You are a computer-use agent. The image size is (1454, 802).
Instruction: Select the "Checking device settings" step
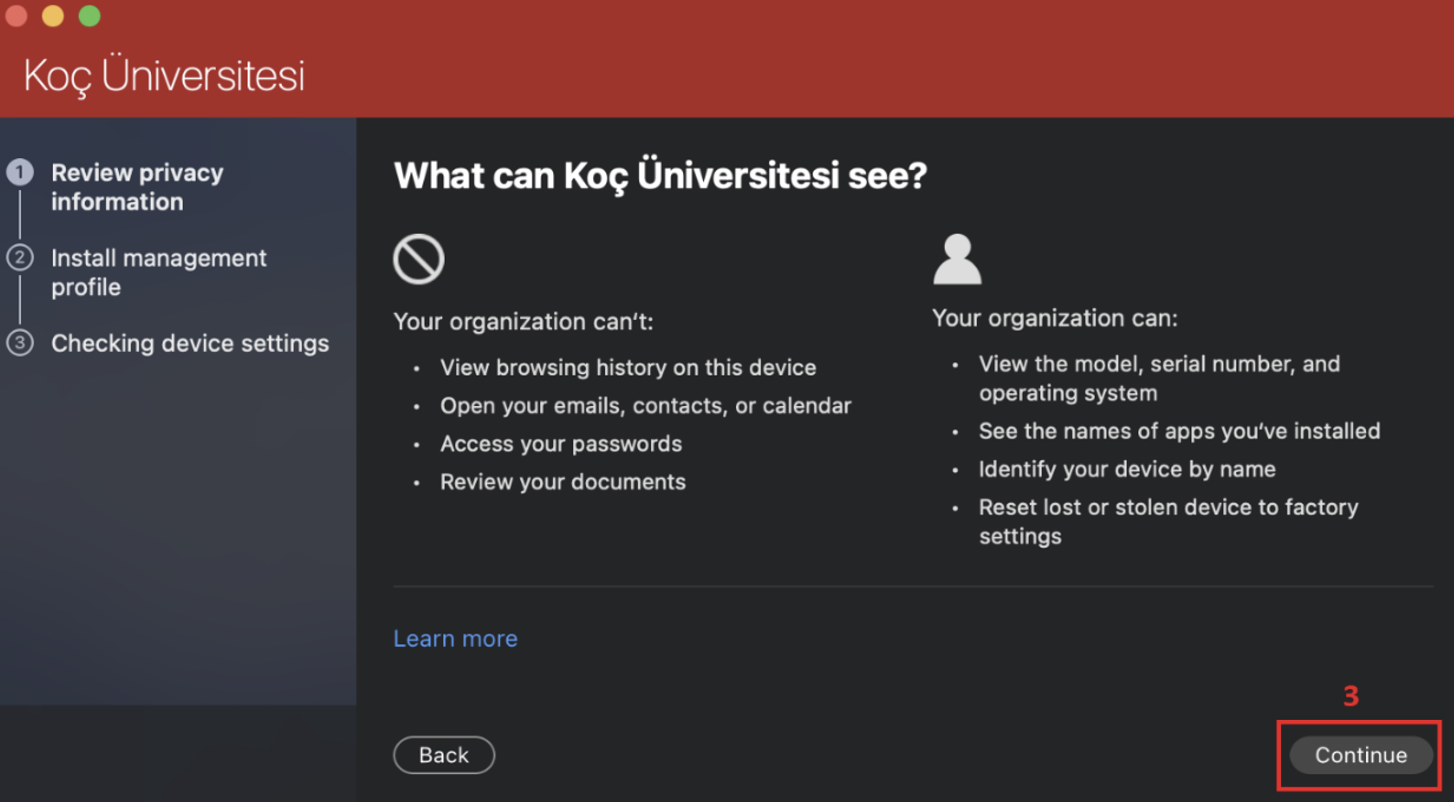pos(190,343)
